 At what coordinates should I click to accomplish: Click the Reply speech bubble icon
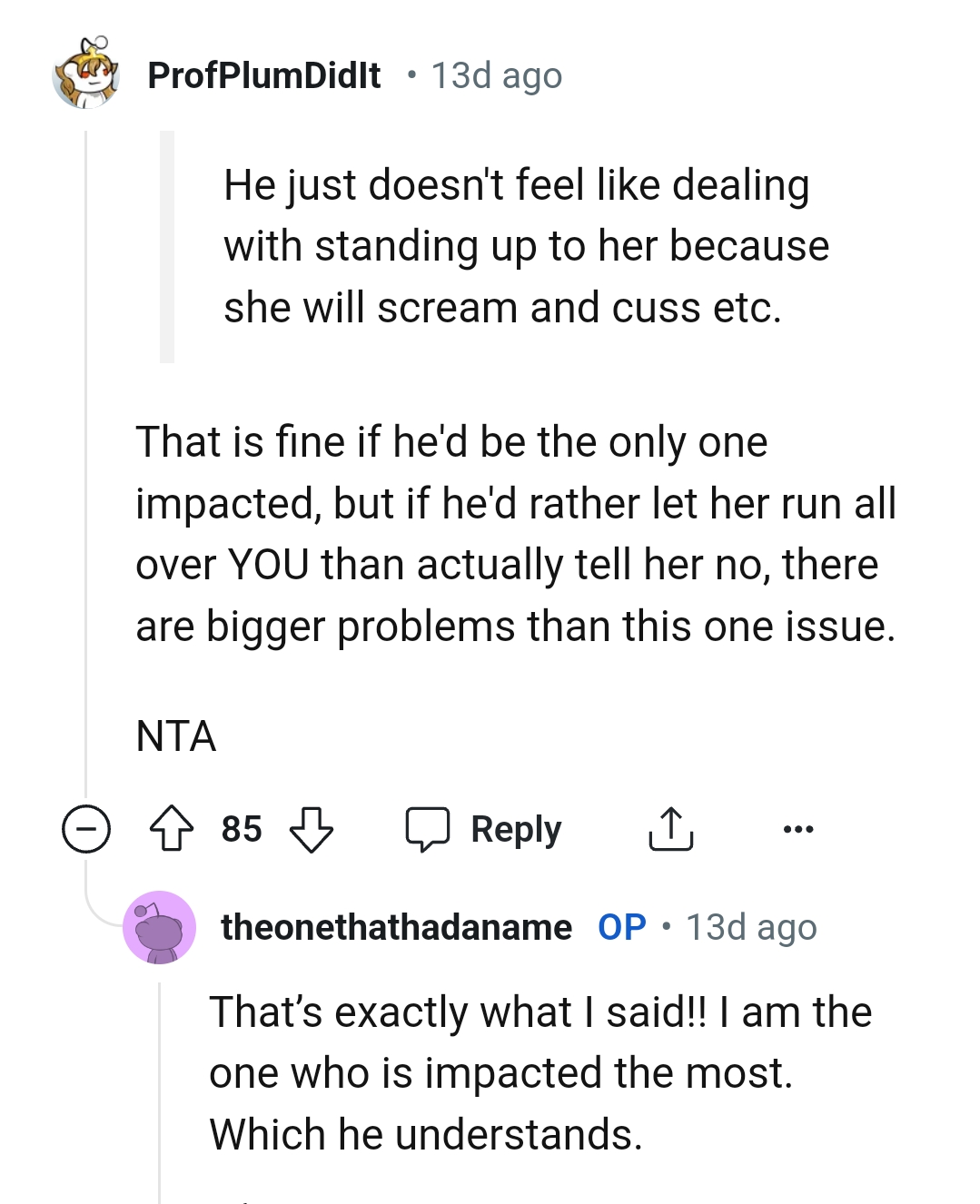coord(429,828)
